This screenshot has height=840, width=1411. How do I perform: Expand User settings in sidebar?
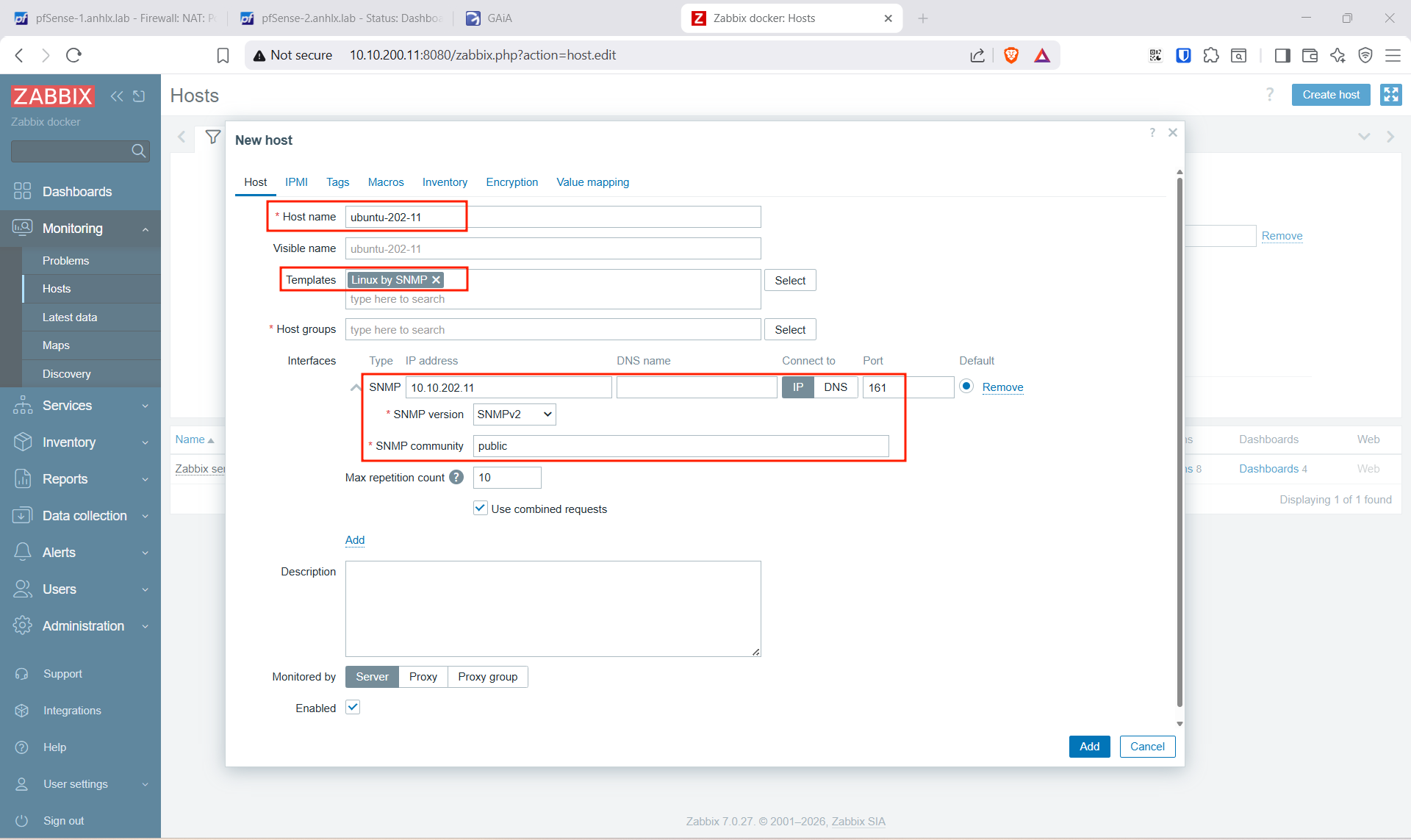80,784
